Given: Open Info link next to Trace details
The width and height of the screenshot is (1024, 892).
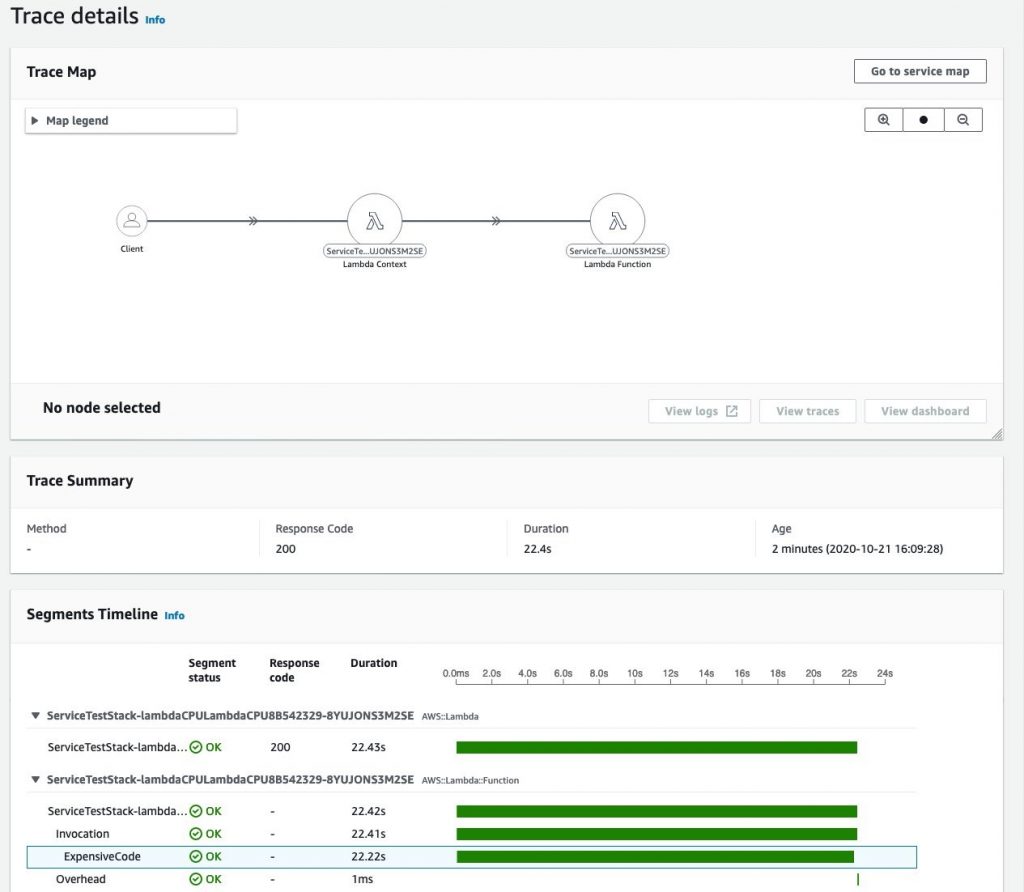Looking at the screenshot, I should click(x=155, y=20).
